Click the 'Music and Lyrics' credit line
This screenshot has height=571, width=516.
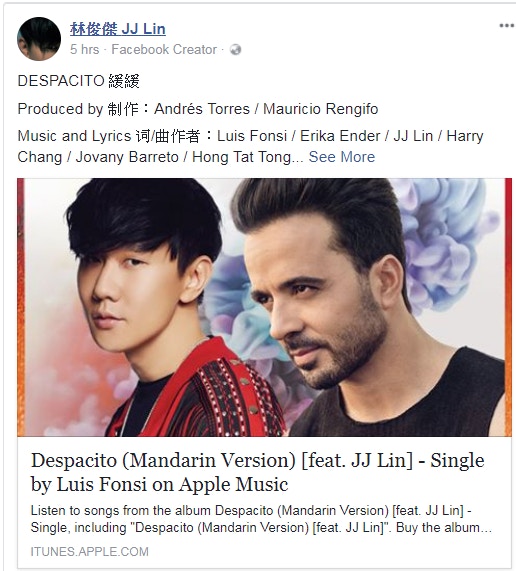coord(250,146)
